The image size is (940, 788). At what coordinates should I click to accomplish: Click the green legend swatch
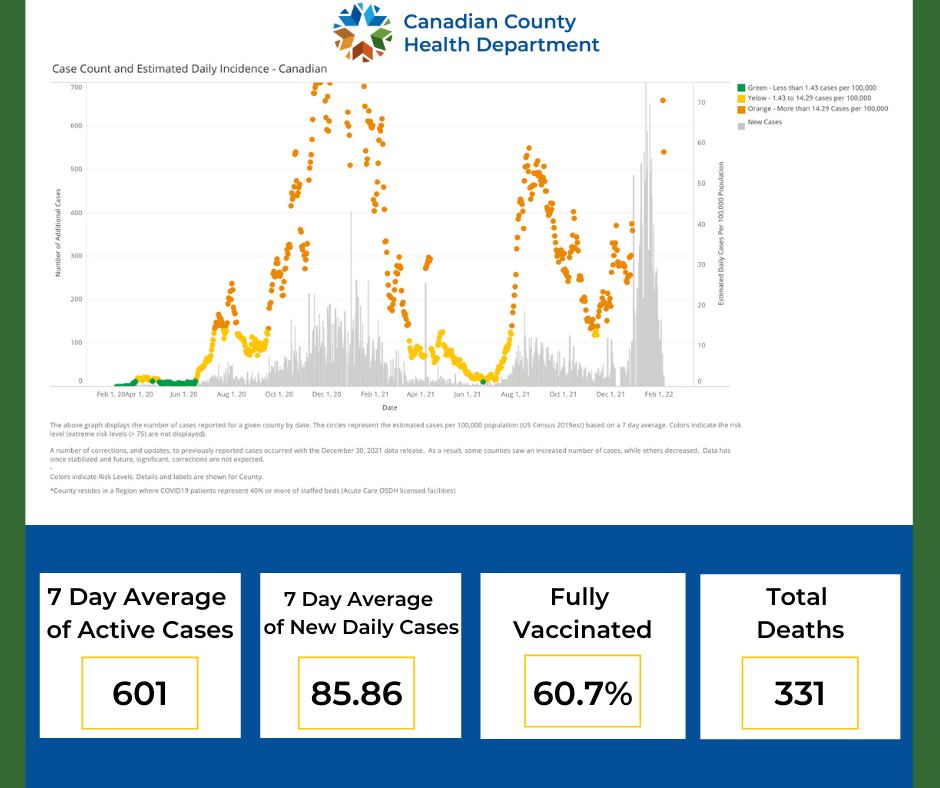point(742,88)
